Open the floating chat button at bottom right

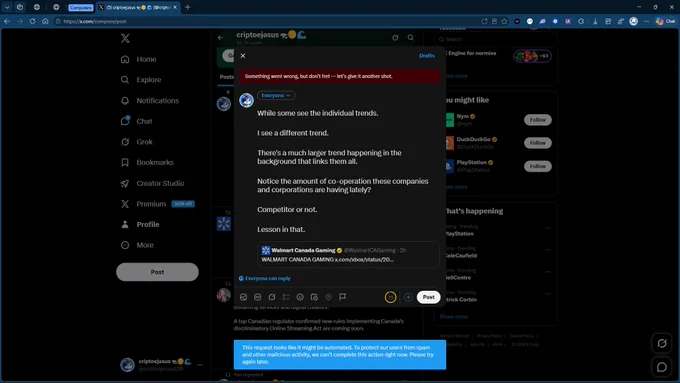point(662,367)
